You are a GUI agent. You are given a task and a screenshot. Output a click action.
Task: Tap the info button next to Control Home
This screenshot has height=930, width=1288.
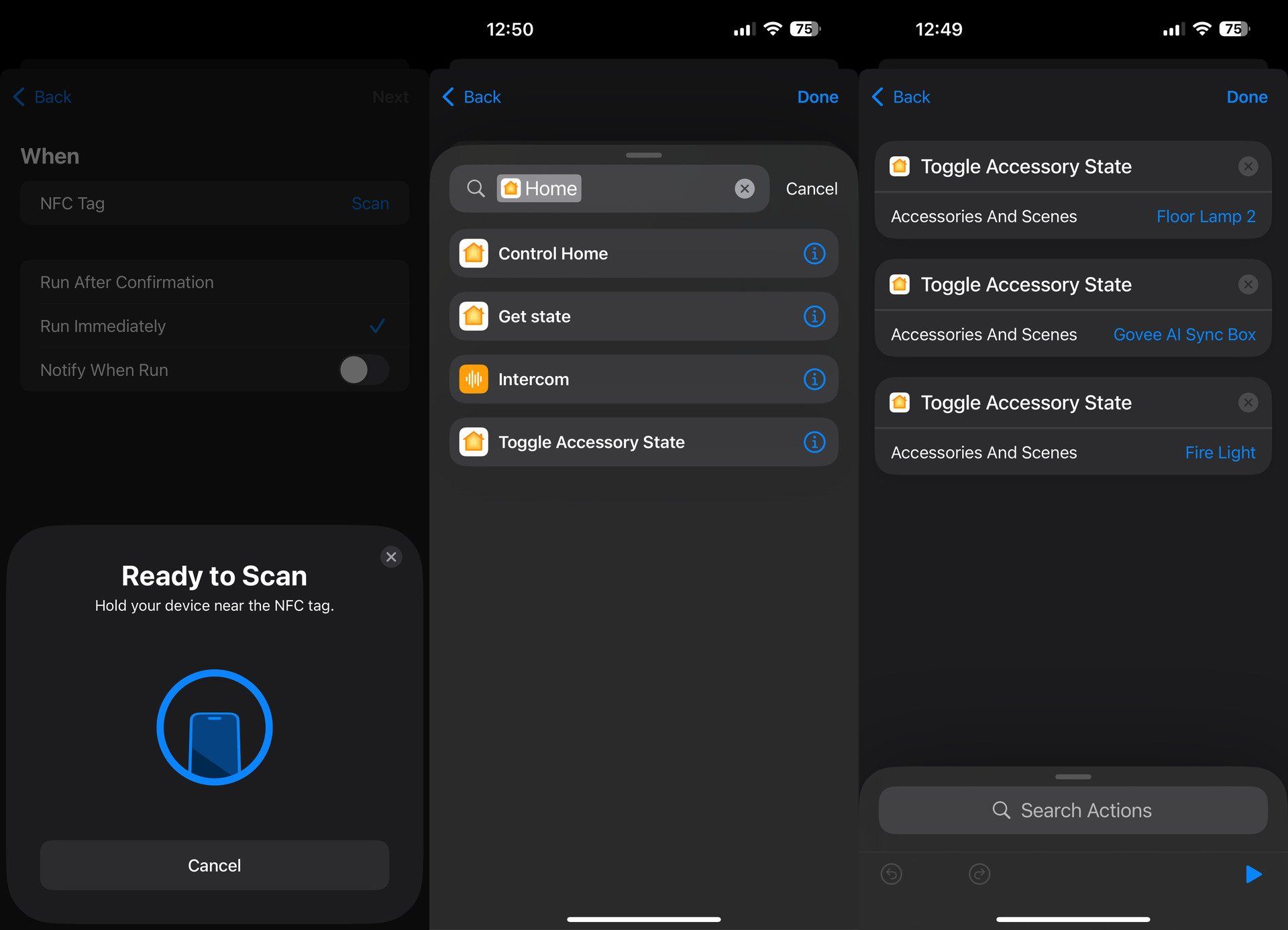tap(815, 253)
